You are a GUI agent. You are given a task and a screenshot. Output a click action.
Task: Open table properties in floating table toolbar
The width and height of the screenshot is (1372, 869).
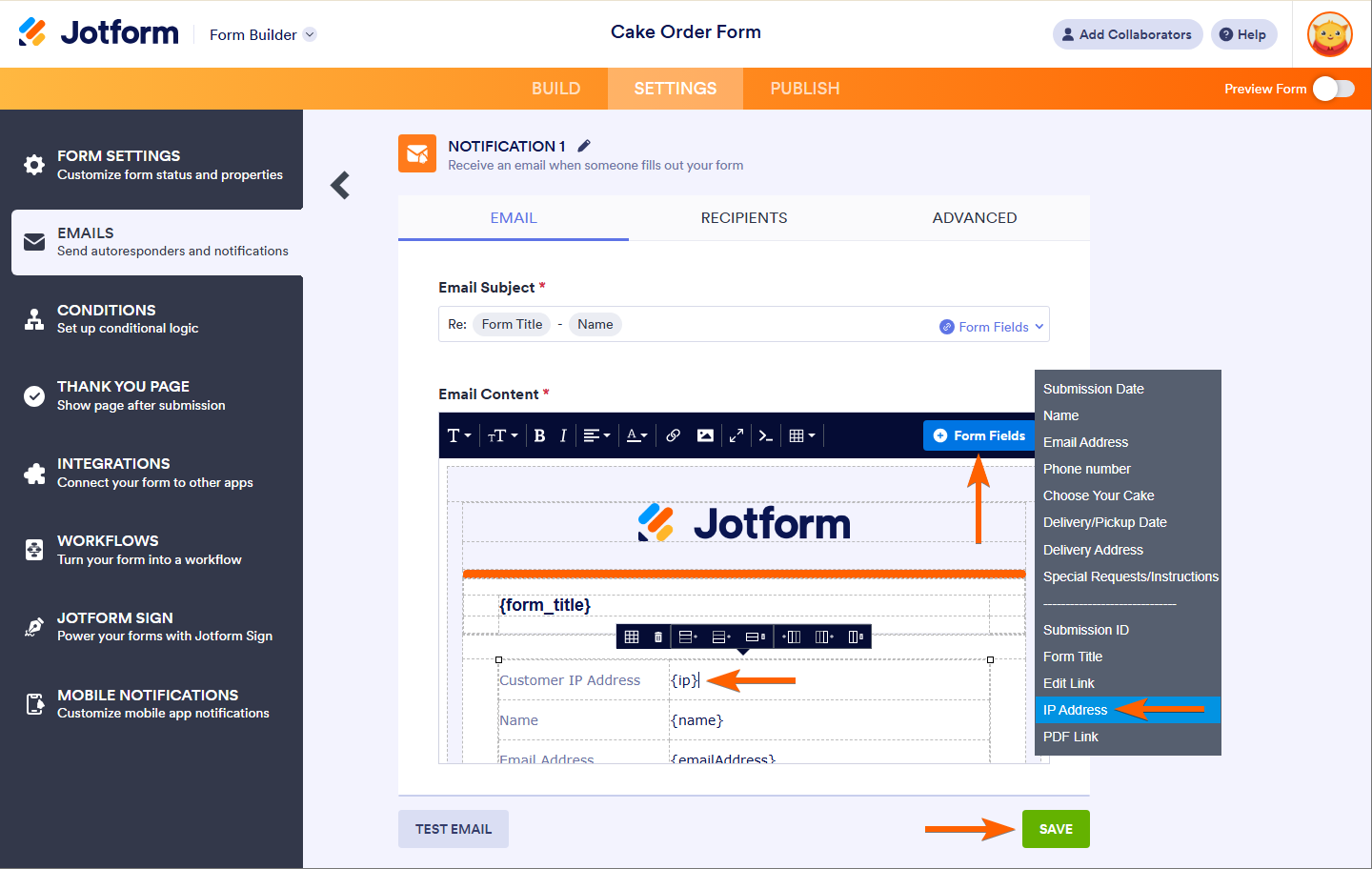[632, 637]
